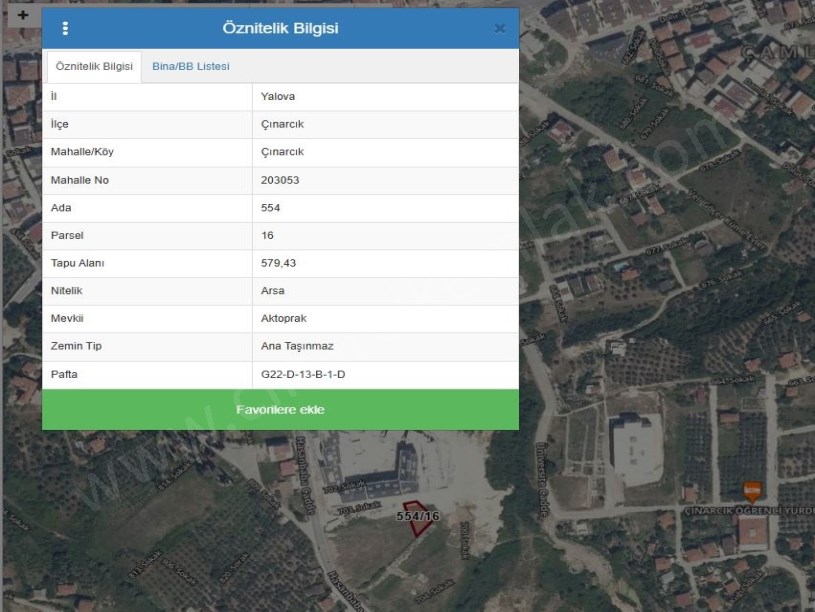The height and width of the screenshot is (612, 815).
Task: Open the three-dot options menu
Action: click(65, 29)
